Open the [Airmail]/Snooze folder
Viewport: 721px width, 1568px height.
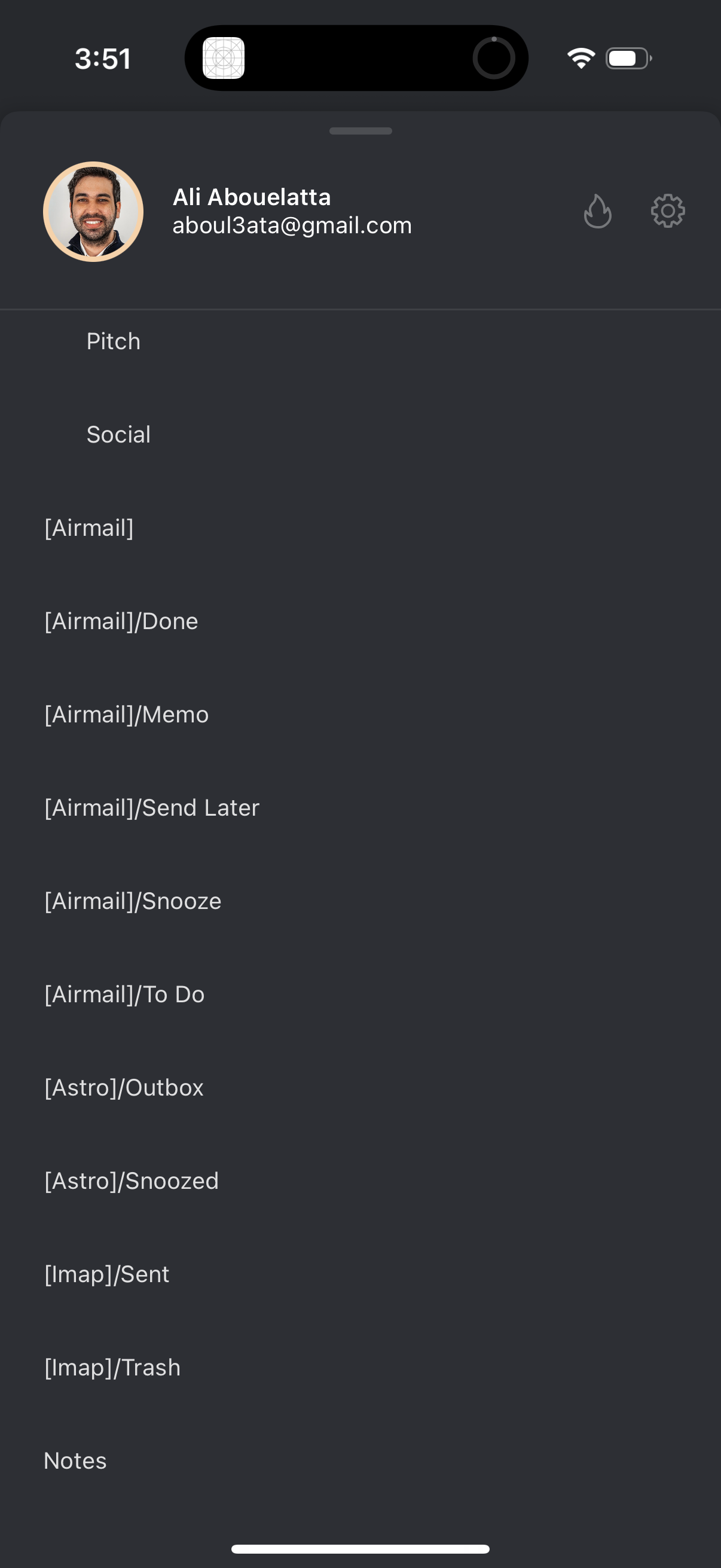coord(133,901)
